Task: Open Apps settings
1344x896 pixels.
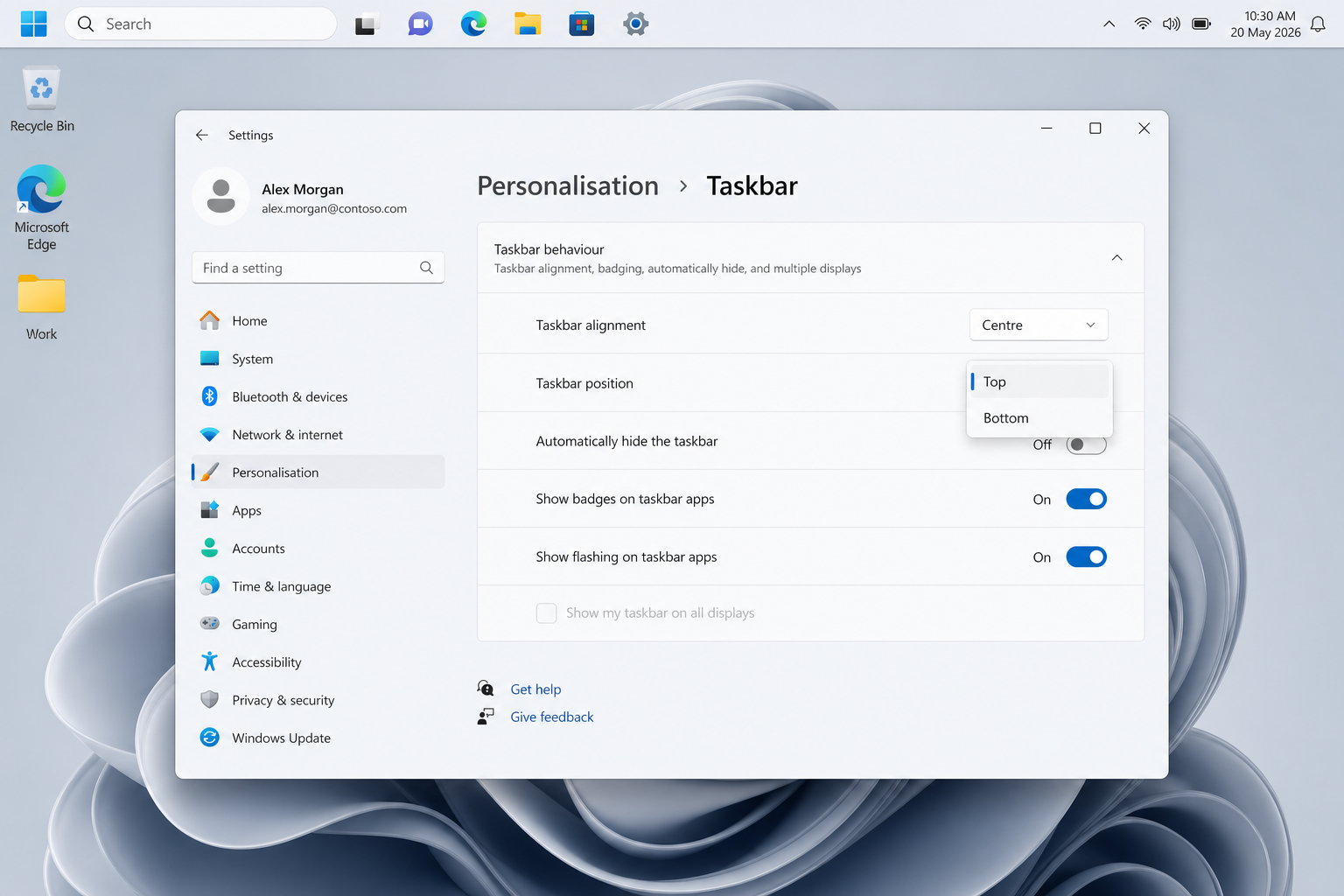Action: tap(318, 510)
